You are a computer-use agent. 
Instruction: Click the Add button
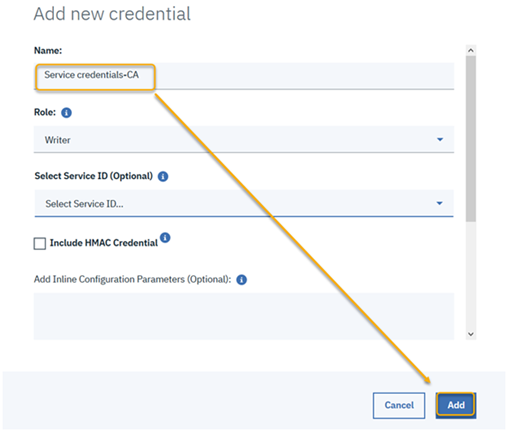click(x=456, y=405)
